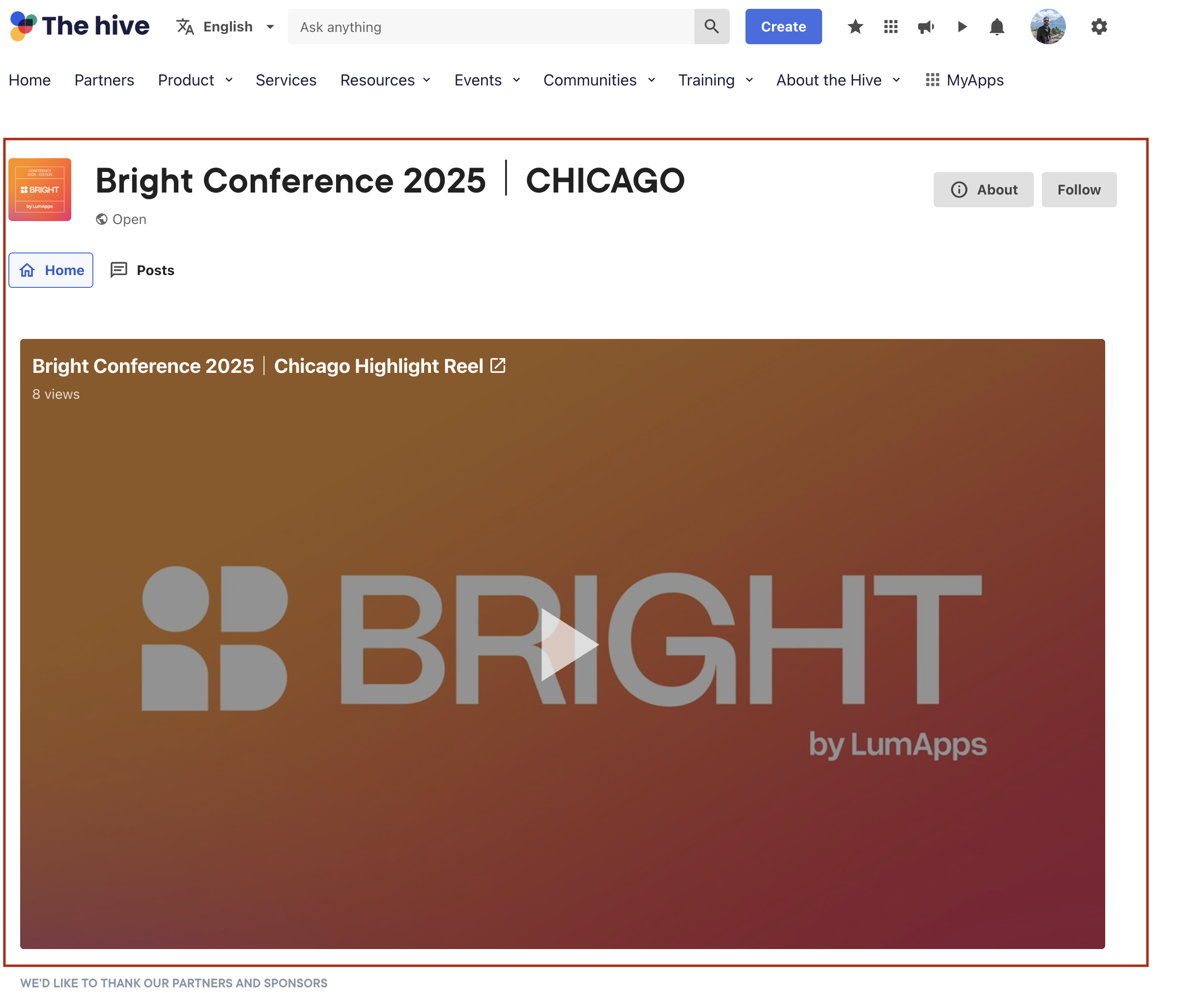This screenshot has width=1202, height=1008.
Task: Click Bright Conference 2025 | CHICAGO heading
Action: coord(390,181)
